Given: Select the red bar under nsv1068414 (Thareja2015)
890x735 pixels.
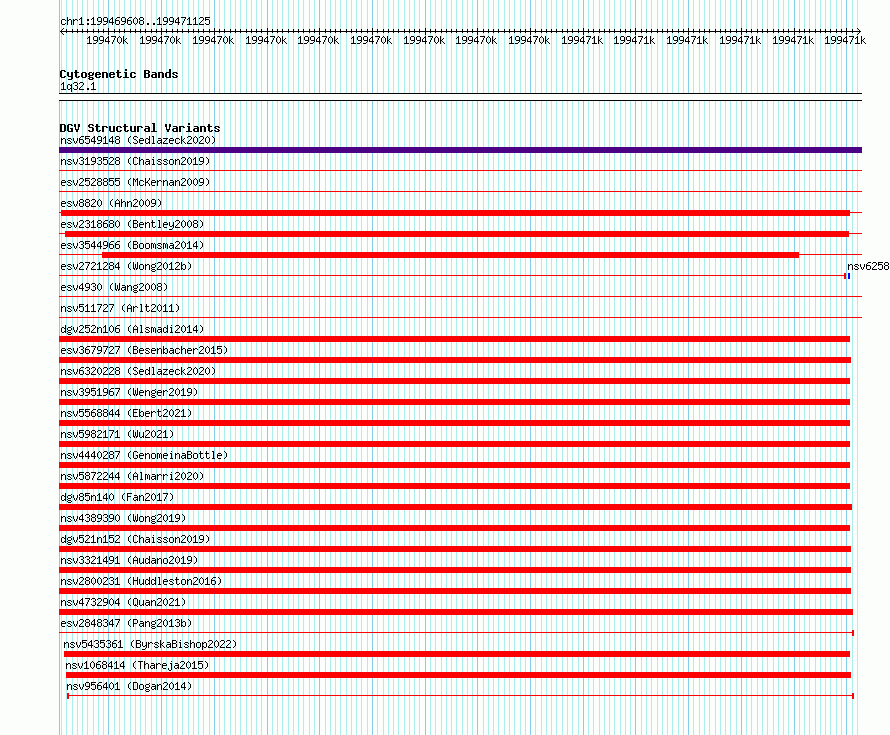Looking at the screenshot, I should pos(459,675).
